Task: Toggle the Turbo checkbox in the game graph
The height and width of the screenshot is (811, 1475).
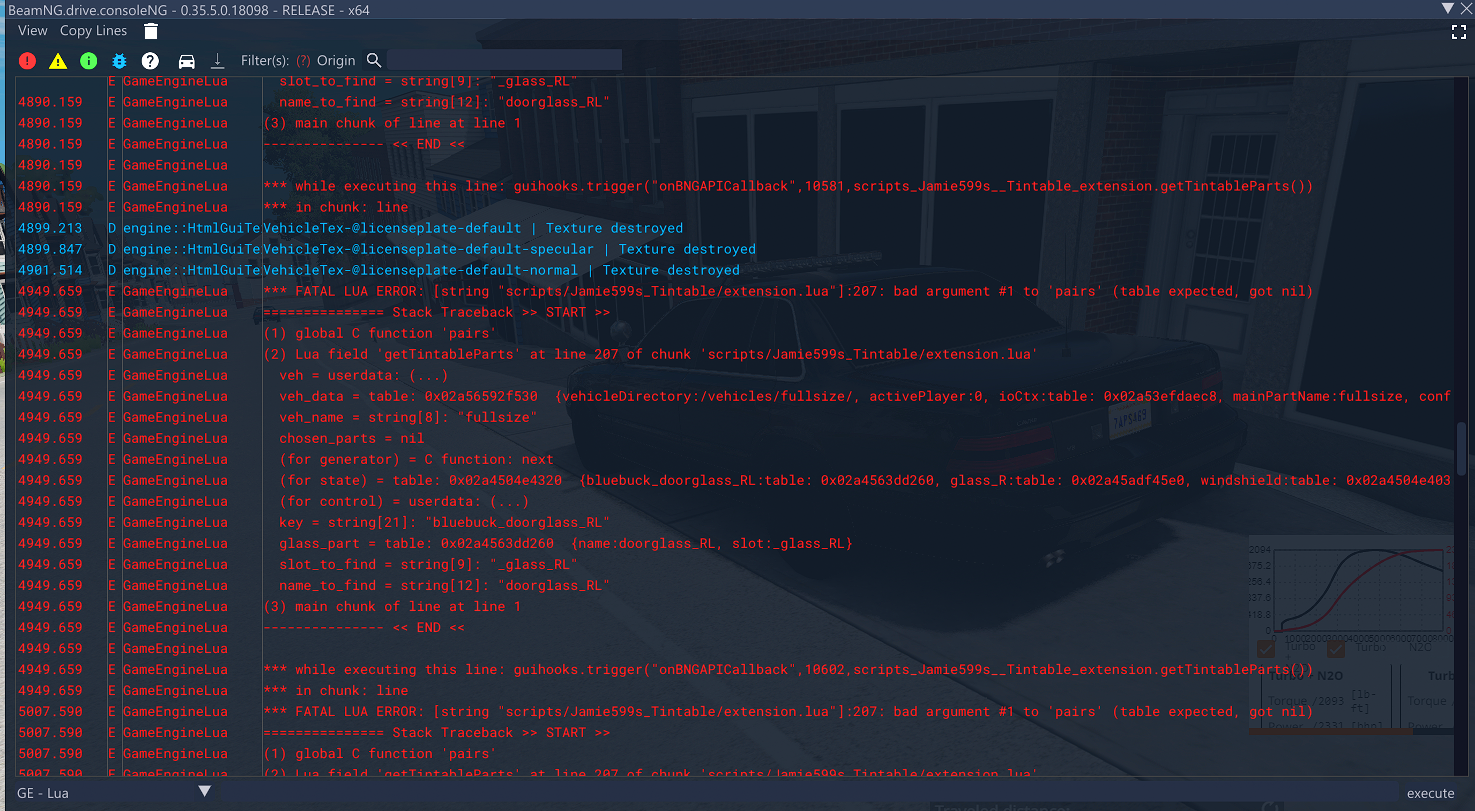Action: tap(1336, 649)
